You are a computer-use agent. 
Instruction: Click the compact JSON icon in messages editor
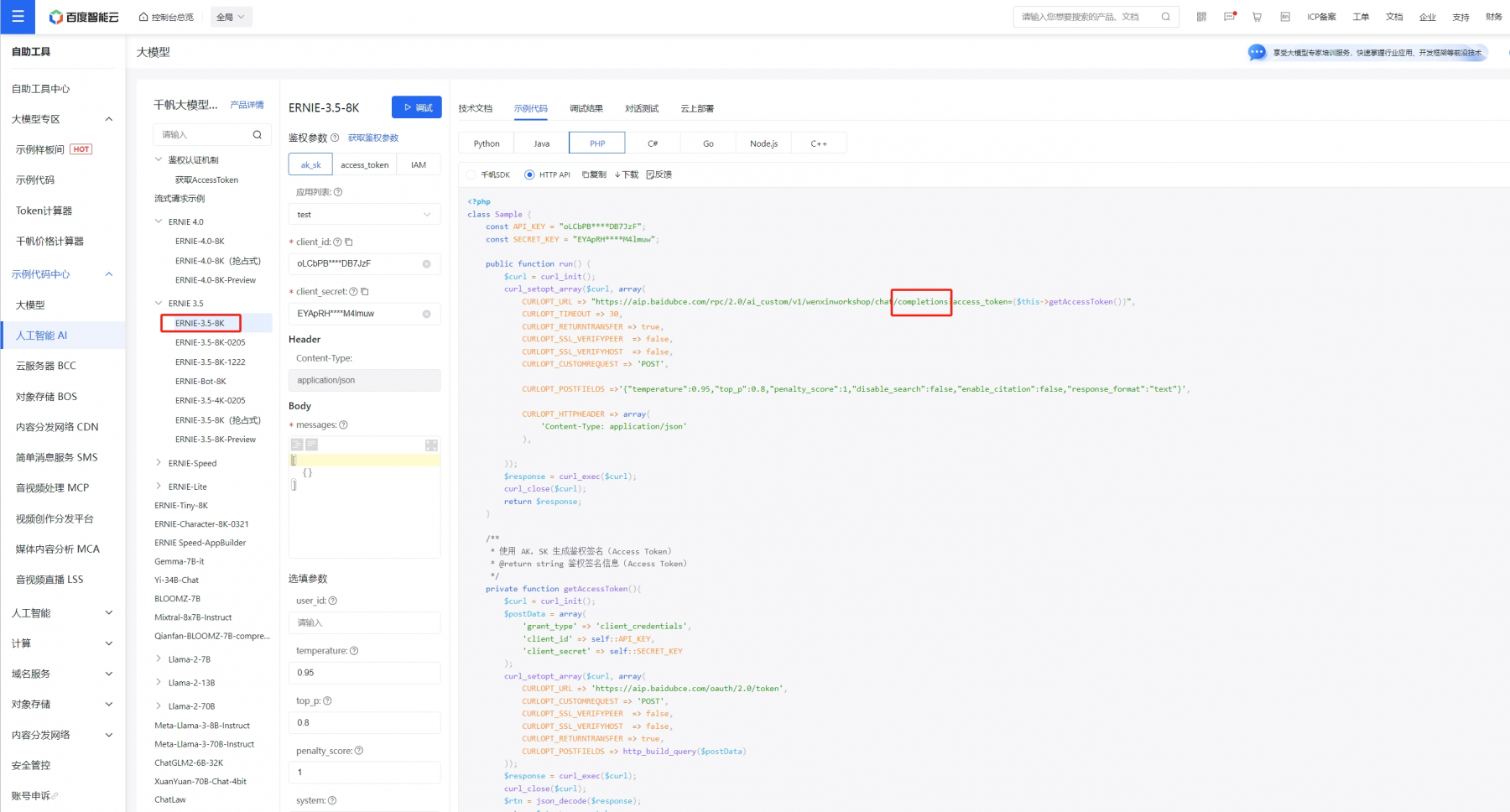click(311, 445)
